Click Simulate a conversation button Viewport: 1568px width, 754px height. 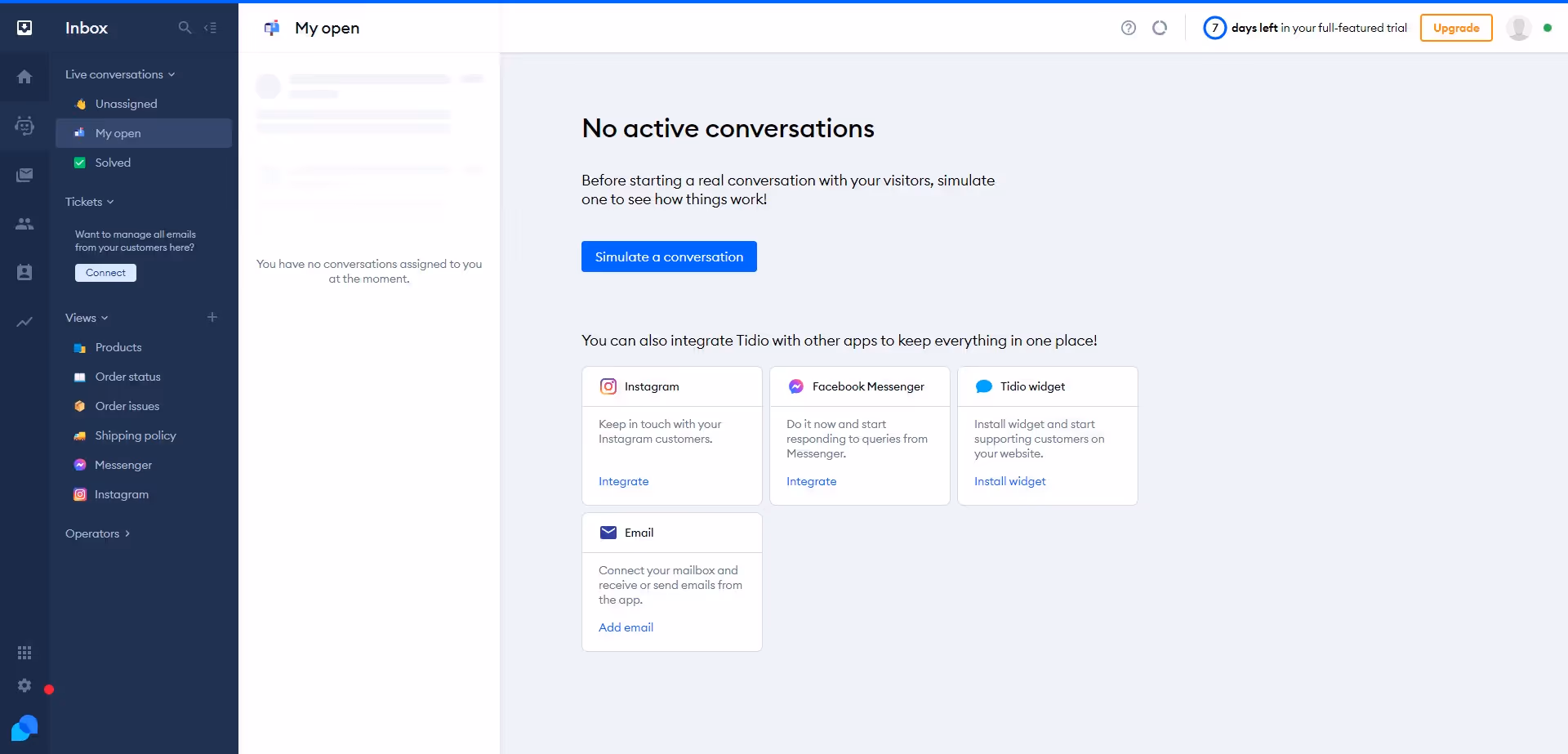click(x=669, y=257)
